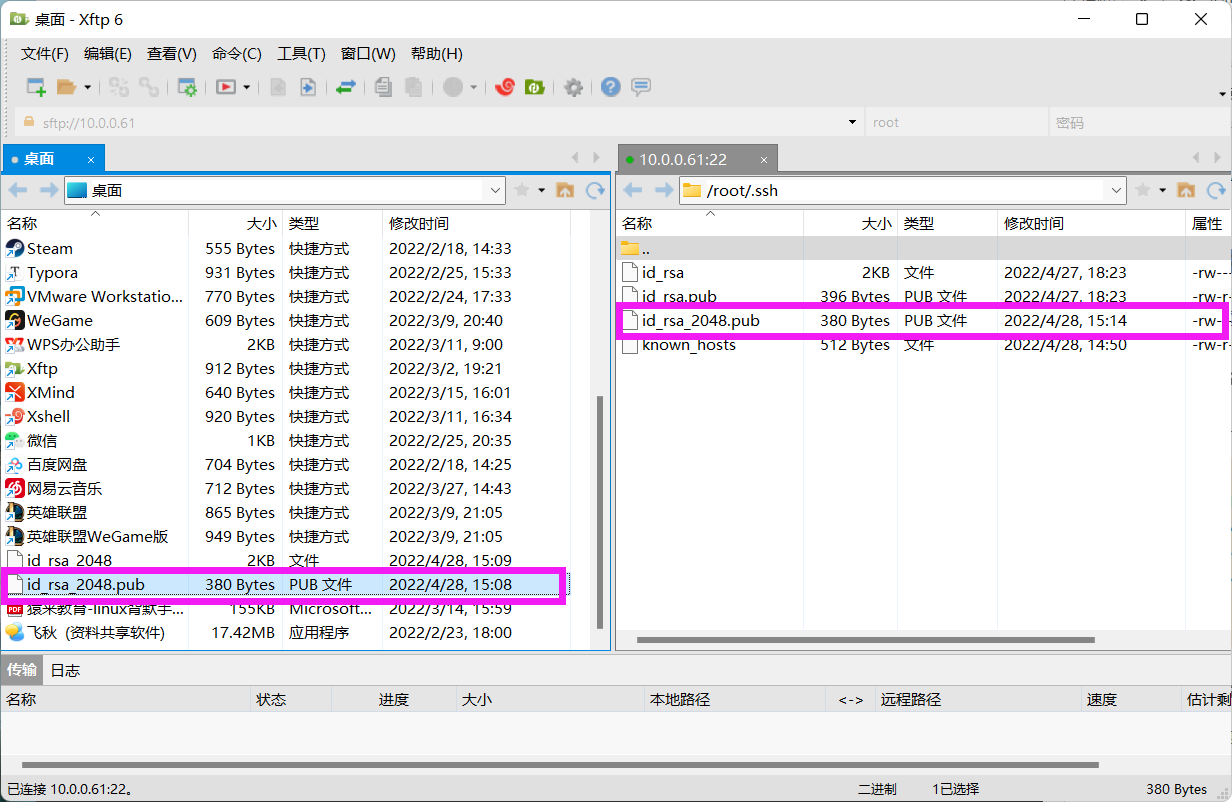Expand the globe icon dropdown arrow

click(x=474, y=87)
